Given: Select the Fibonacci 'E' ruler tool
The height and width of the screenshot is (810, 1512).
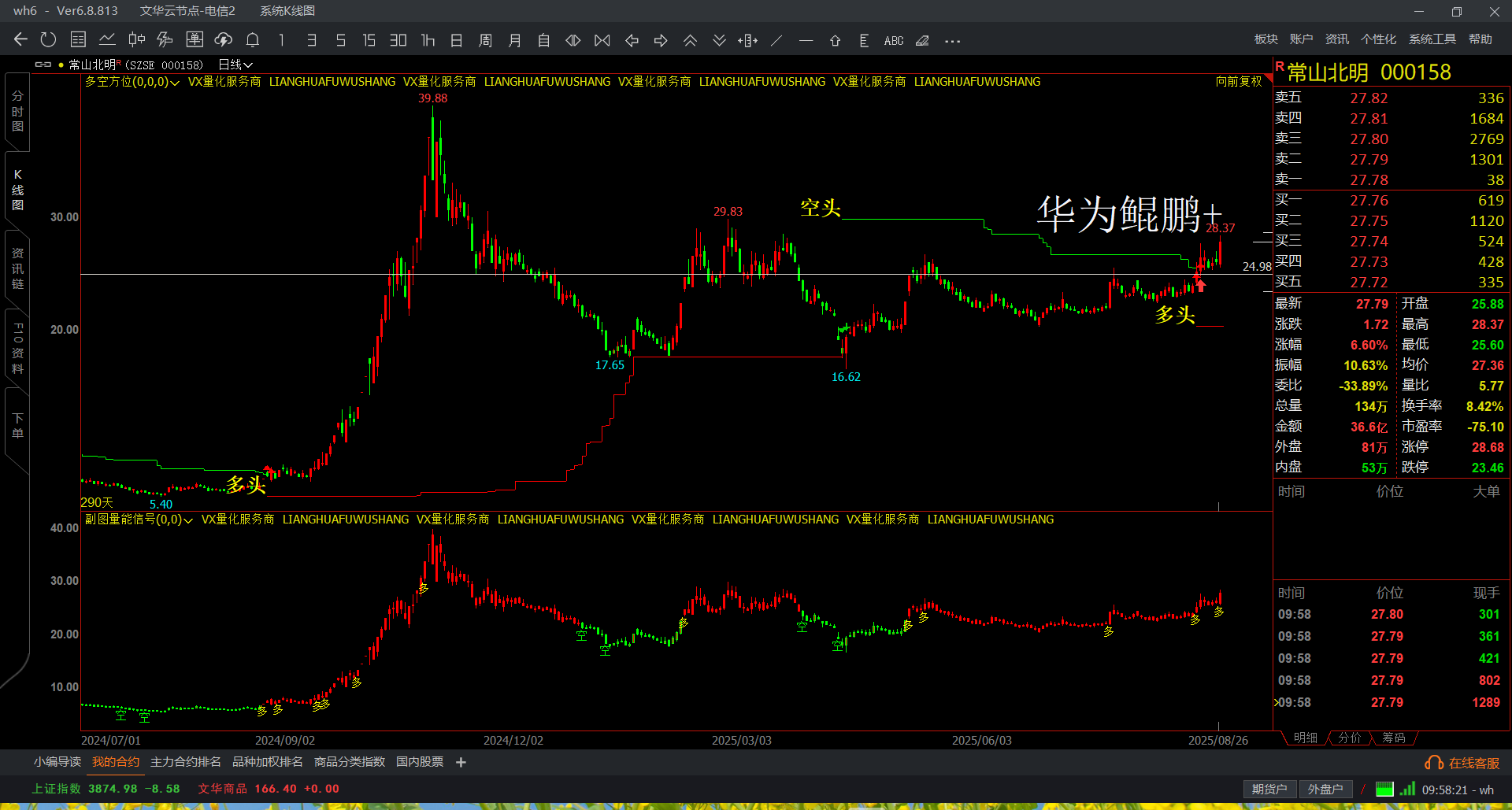Looking at the screenshot, I should click(864, 40).
